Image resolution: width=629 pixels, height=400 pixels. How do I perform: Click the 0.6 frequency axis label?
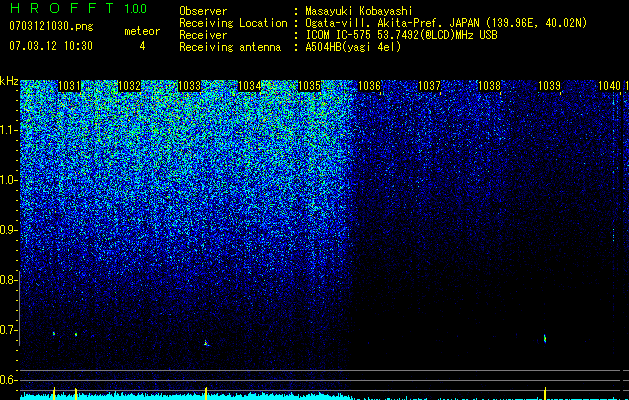click(x=8, y=380)
